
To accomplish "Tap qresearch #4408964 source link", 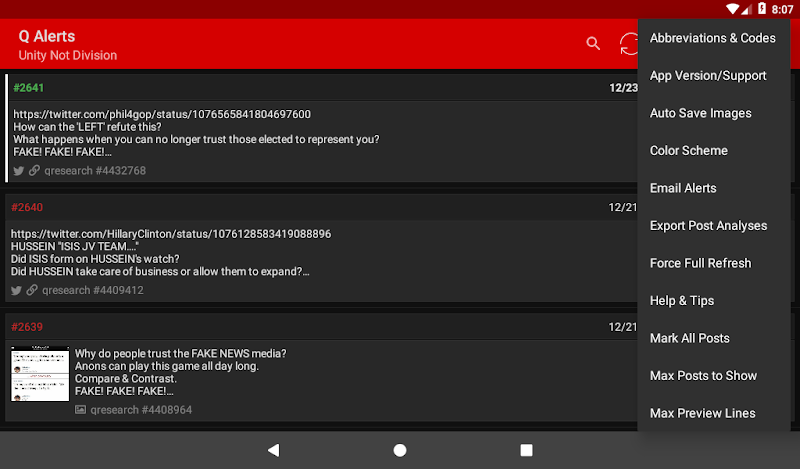I will coord(141,410).
